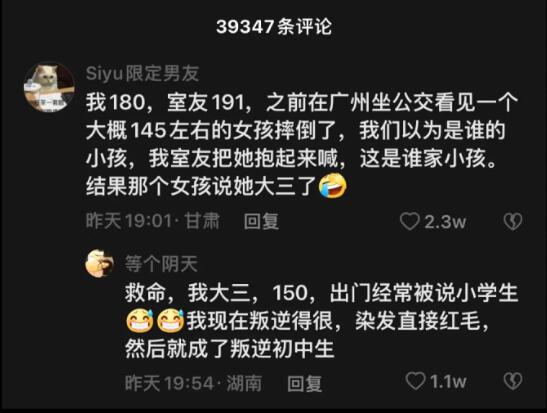
Task: Like the reply by 等个阴天
Action: point(415,381)
